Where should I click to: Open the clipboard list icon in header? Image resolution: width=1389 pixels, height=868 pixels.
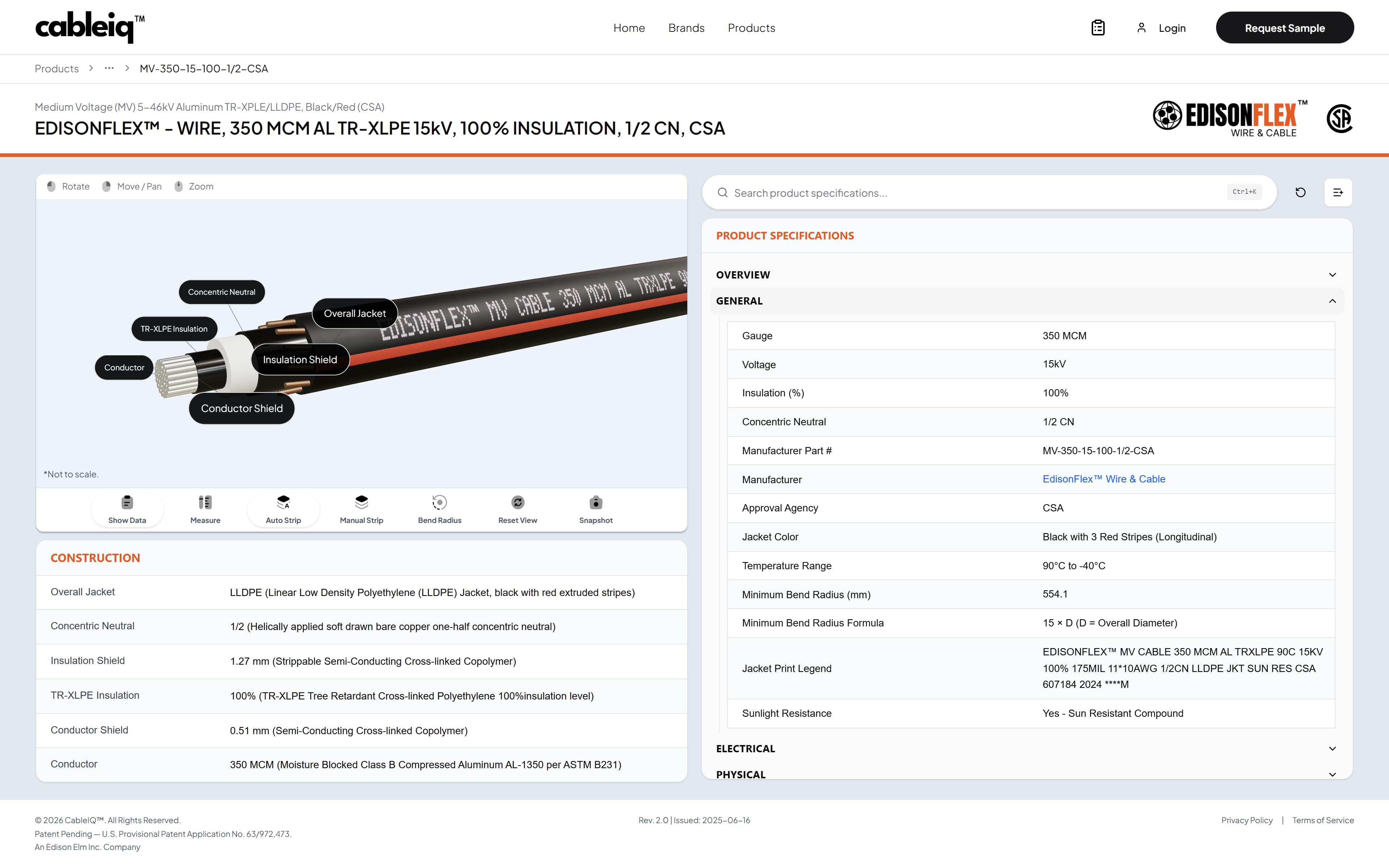[x=1097, y=27]
